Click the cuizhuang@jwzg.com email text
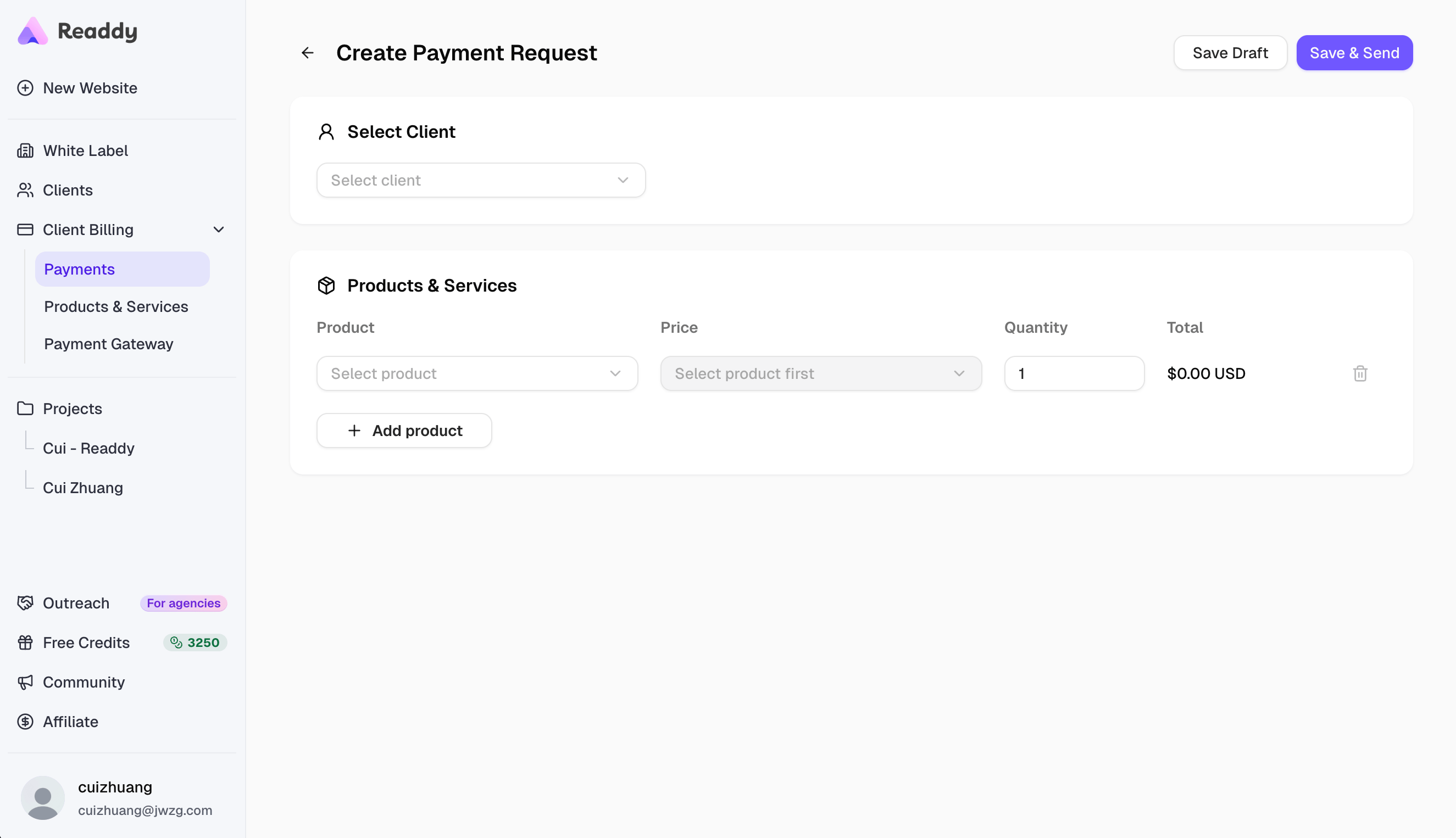 click(145, 811)
